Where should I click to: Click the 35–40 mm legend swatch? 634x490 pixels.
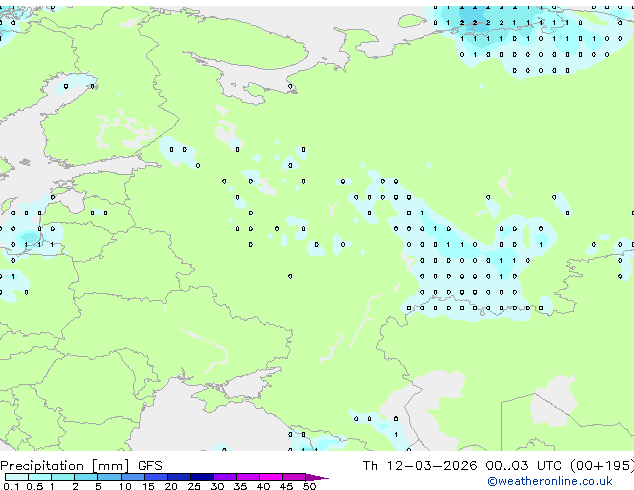pos(247,477)
